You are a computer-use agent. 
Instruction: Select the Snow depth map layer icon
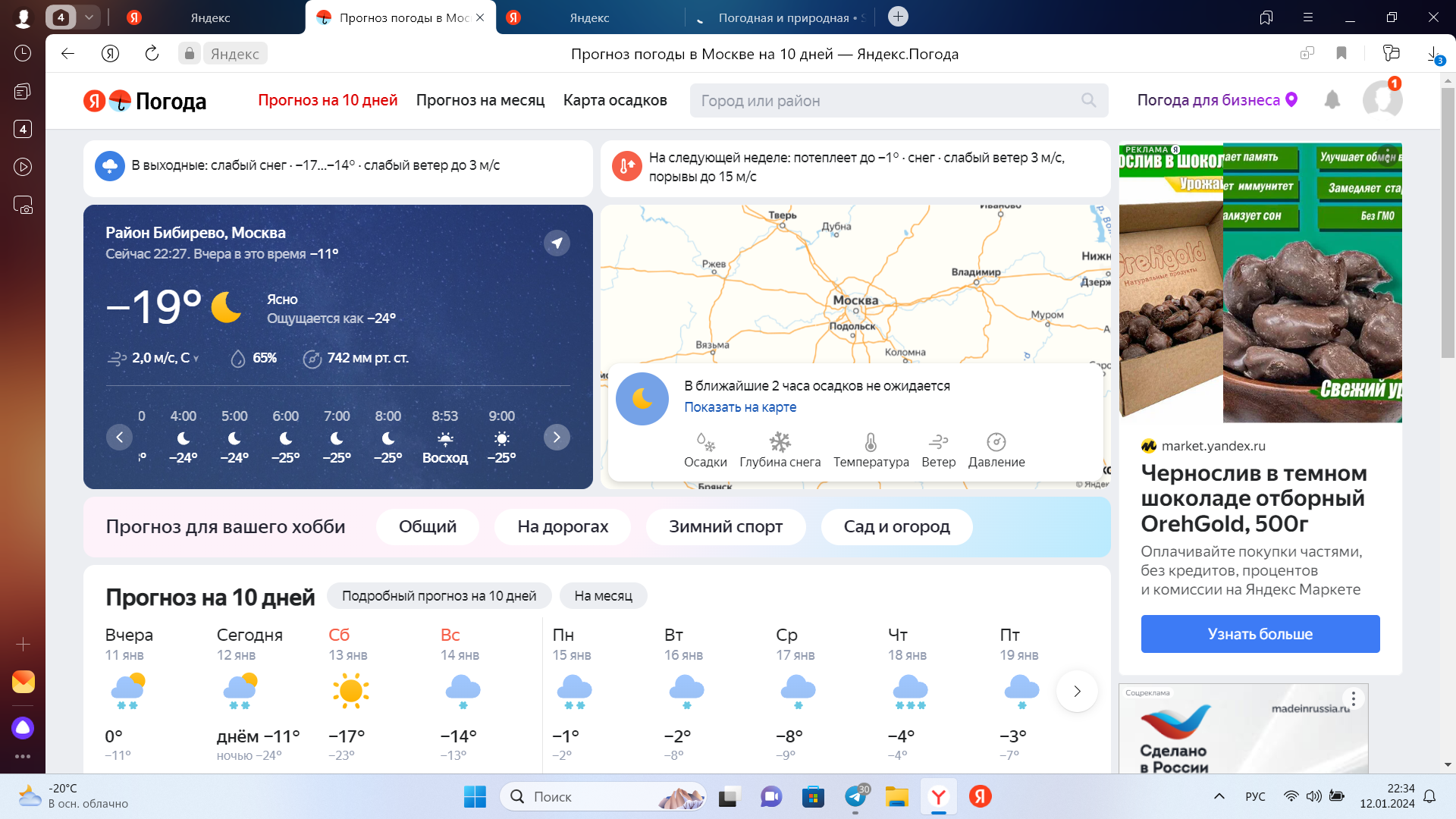click(780, 442)
